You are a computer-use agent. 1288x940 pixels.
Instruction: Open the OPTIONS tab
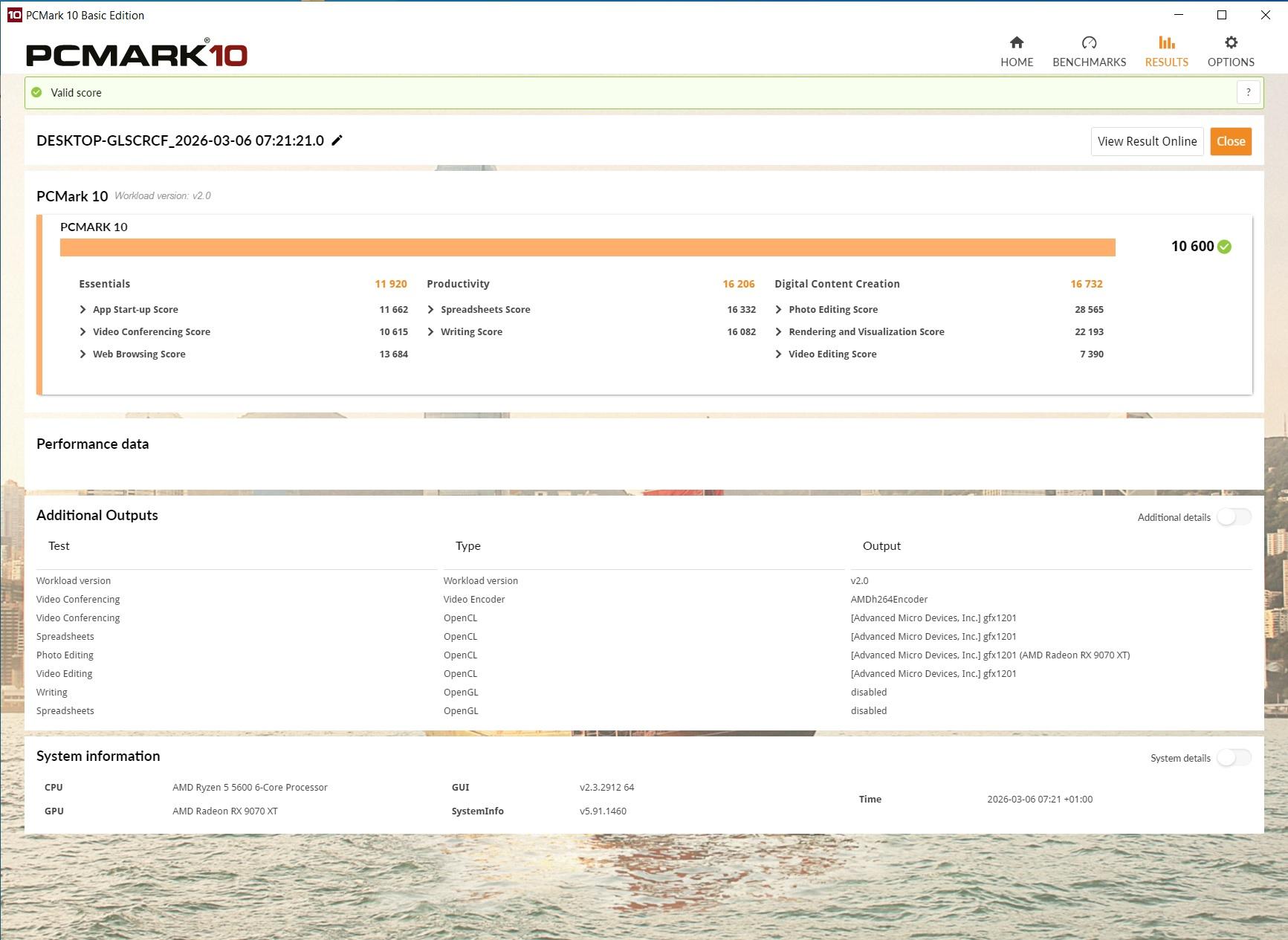pyautogui.click(x=1231, y=52)
